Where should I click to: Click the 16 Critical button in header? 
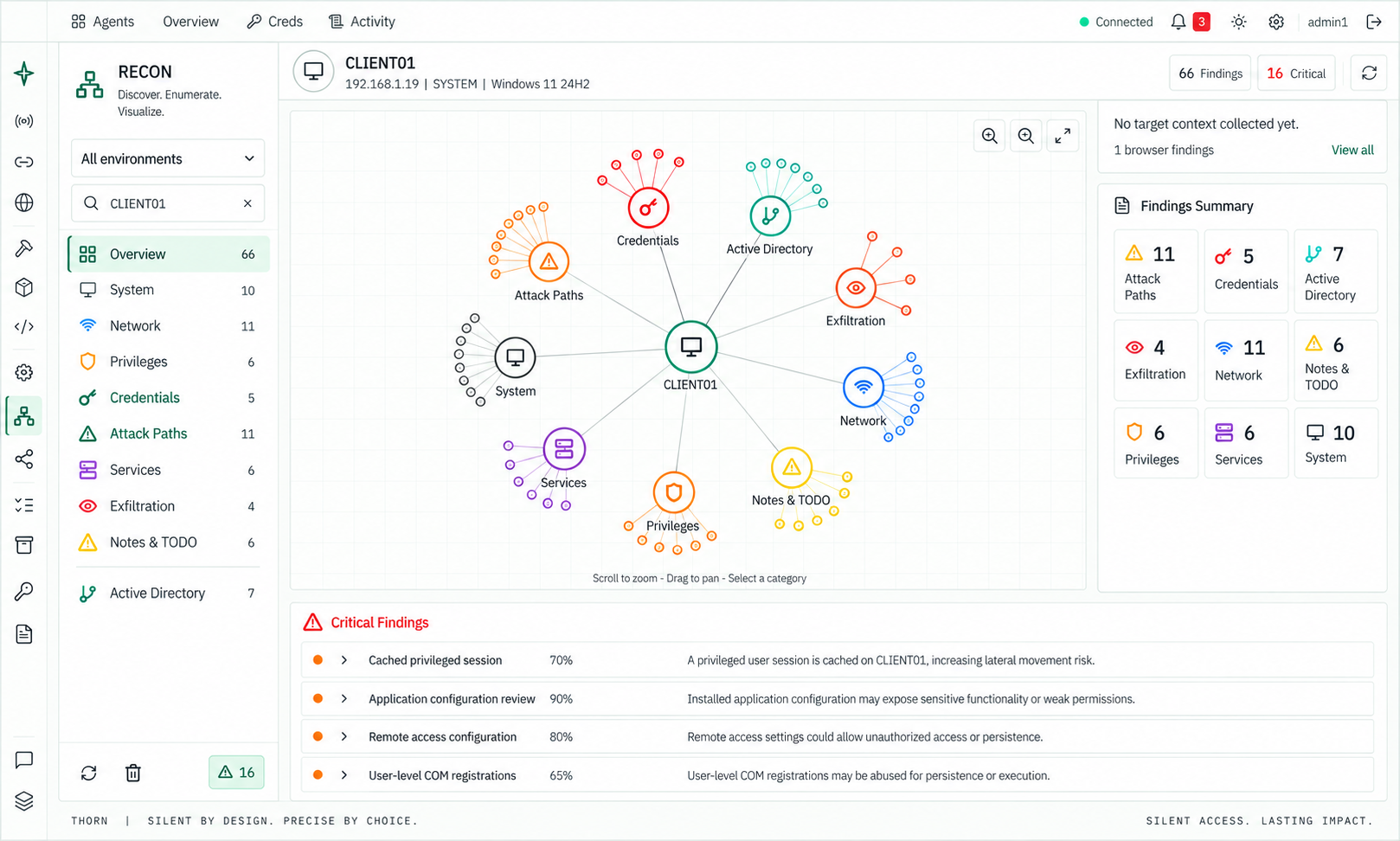(1296, 74)
